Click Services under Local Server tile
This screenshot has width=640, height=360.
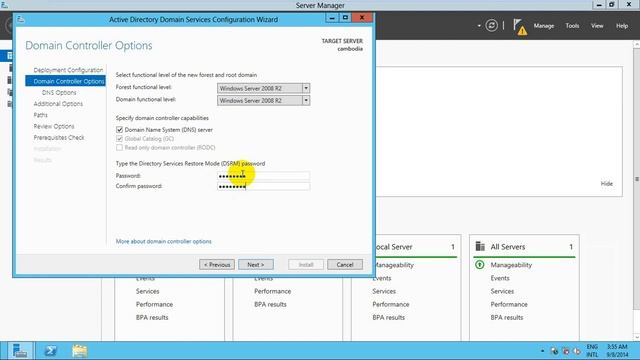click(x=384, y=291)
